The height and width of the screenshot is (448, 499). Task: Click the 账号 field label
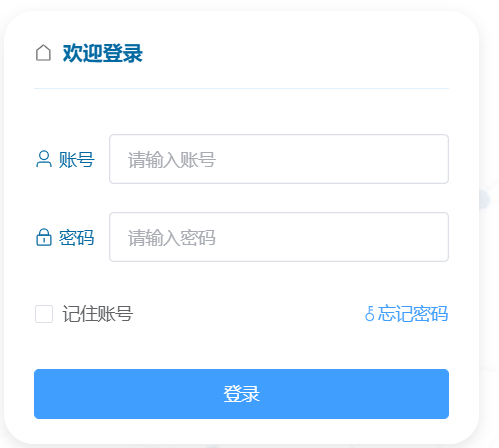click(x=77, y=159)
